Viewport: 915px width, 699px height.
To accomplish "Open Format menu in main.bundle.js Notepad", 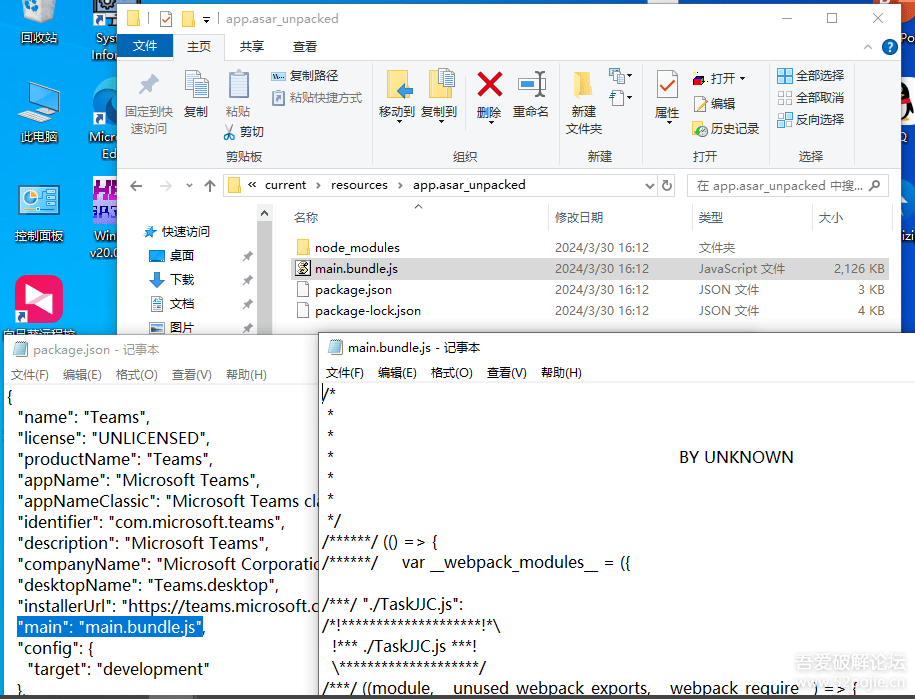I will (x=451, y=373).
